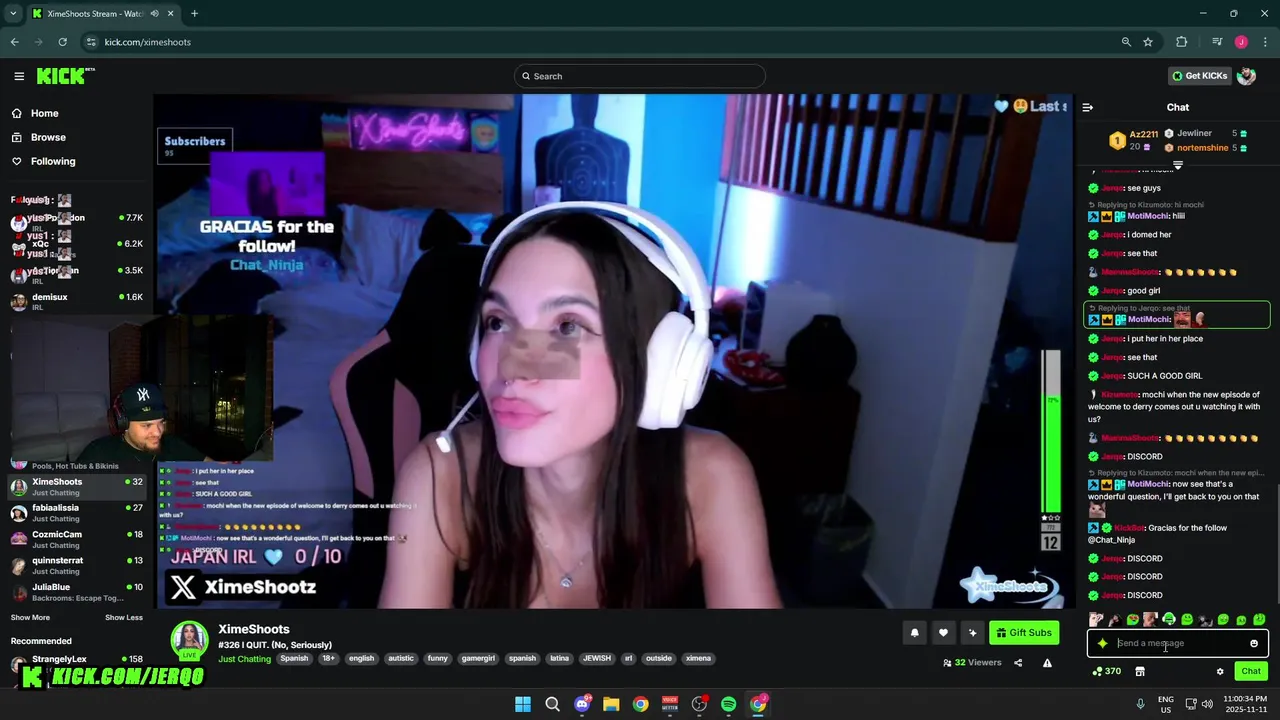This screenshot has height=720, width=1280.
Task: Open the chat shop icon
Action: (x=1140, y=672)
